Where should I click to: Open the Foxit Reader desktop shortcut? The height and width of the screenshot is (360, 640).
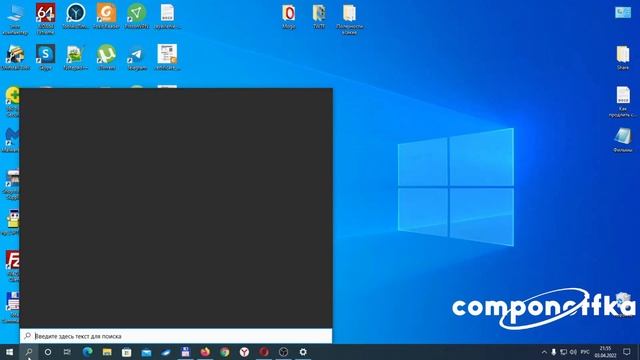click(x=106, y=16)
